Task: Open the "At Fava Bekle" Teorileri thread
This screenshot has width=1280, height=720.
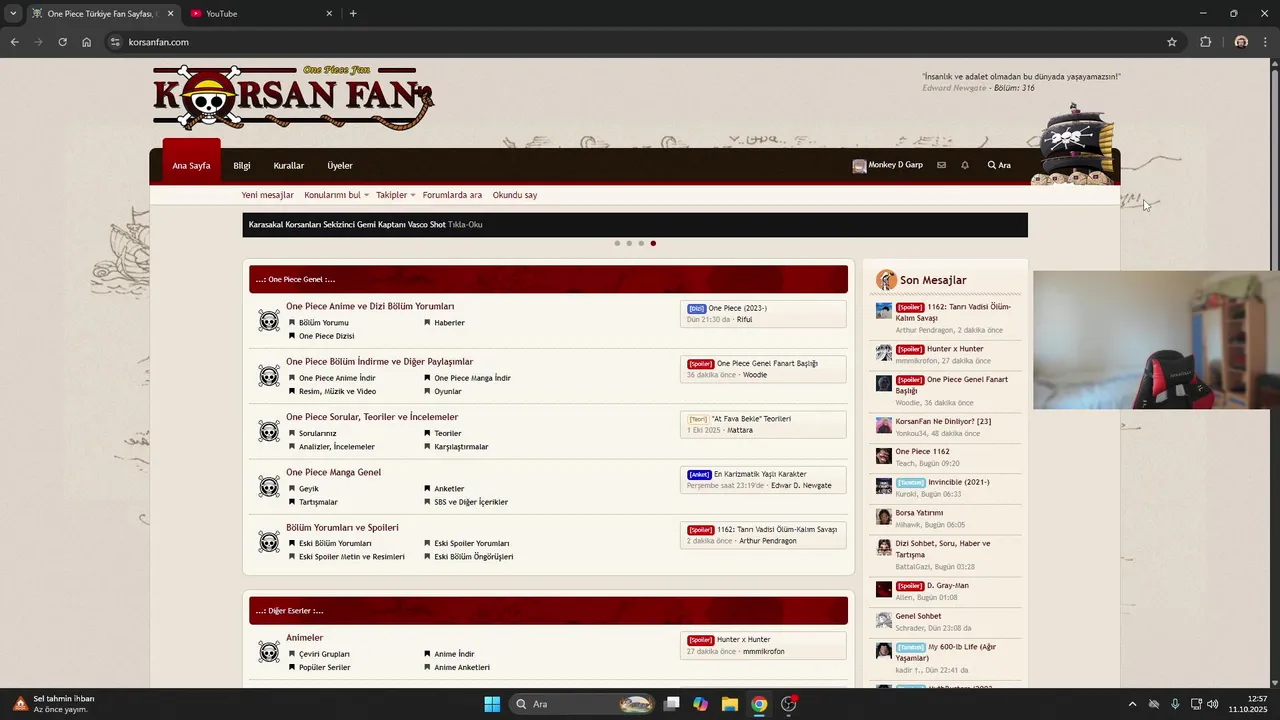Action: click(751, 419)
